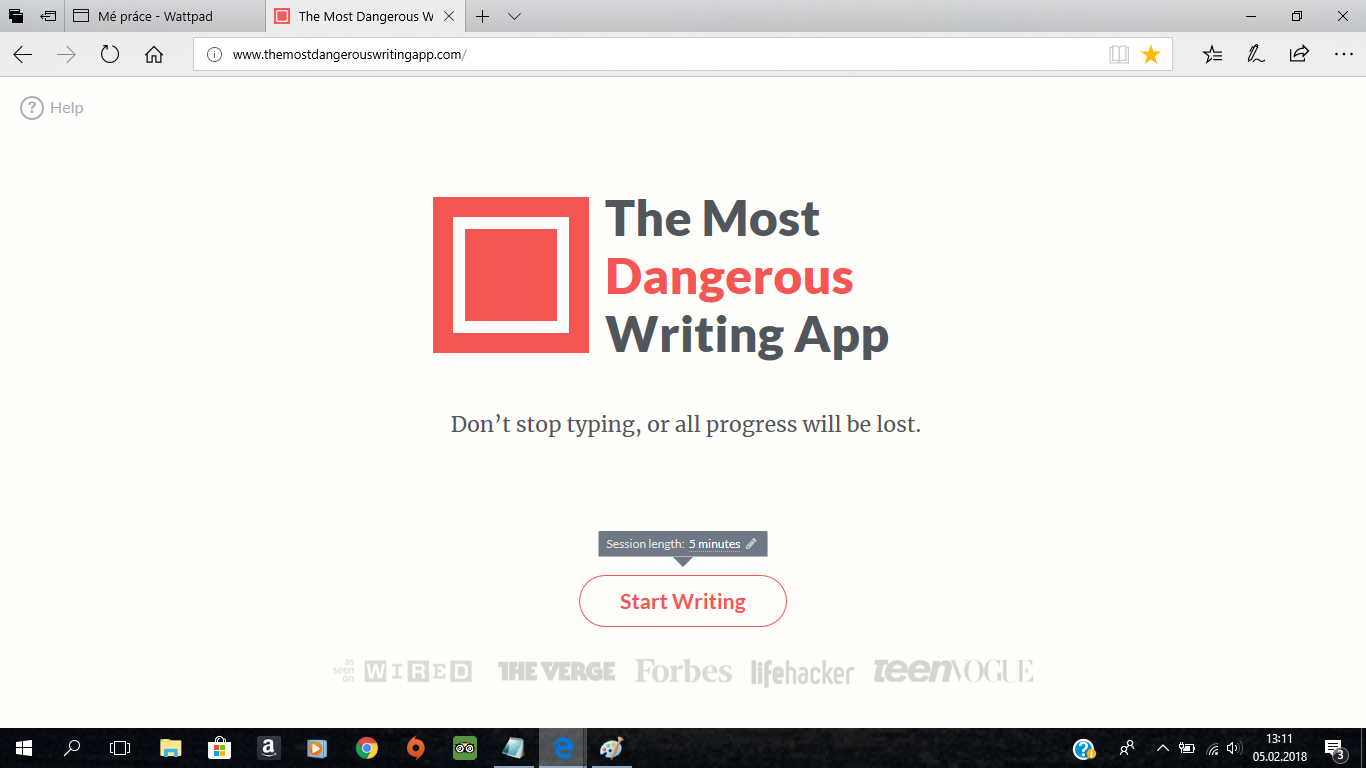Check battery status icon

[1187, 748]
